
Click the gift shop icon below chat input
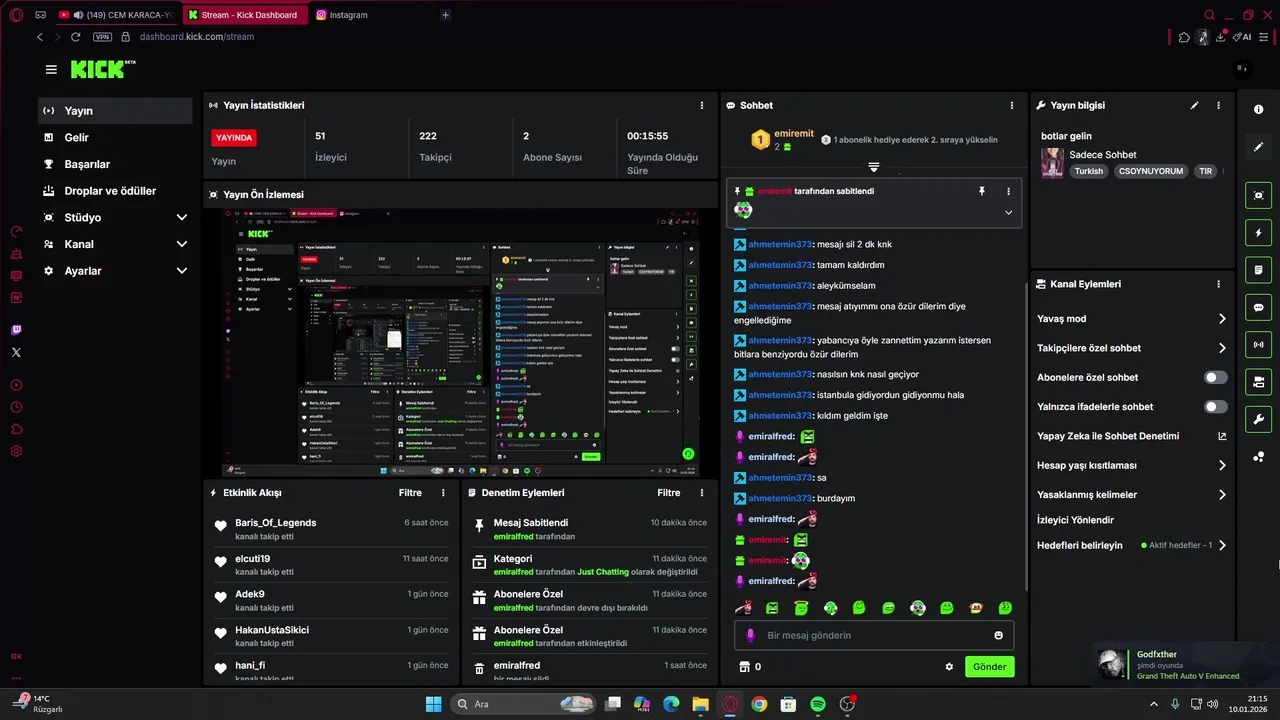pos(743,667)
